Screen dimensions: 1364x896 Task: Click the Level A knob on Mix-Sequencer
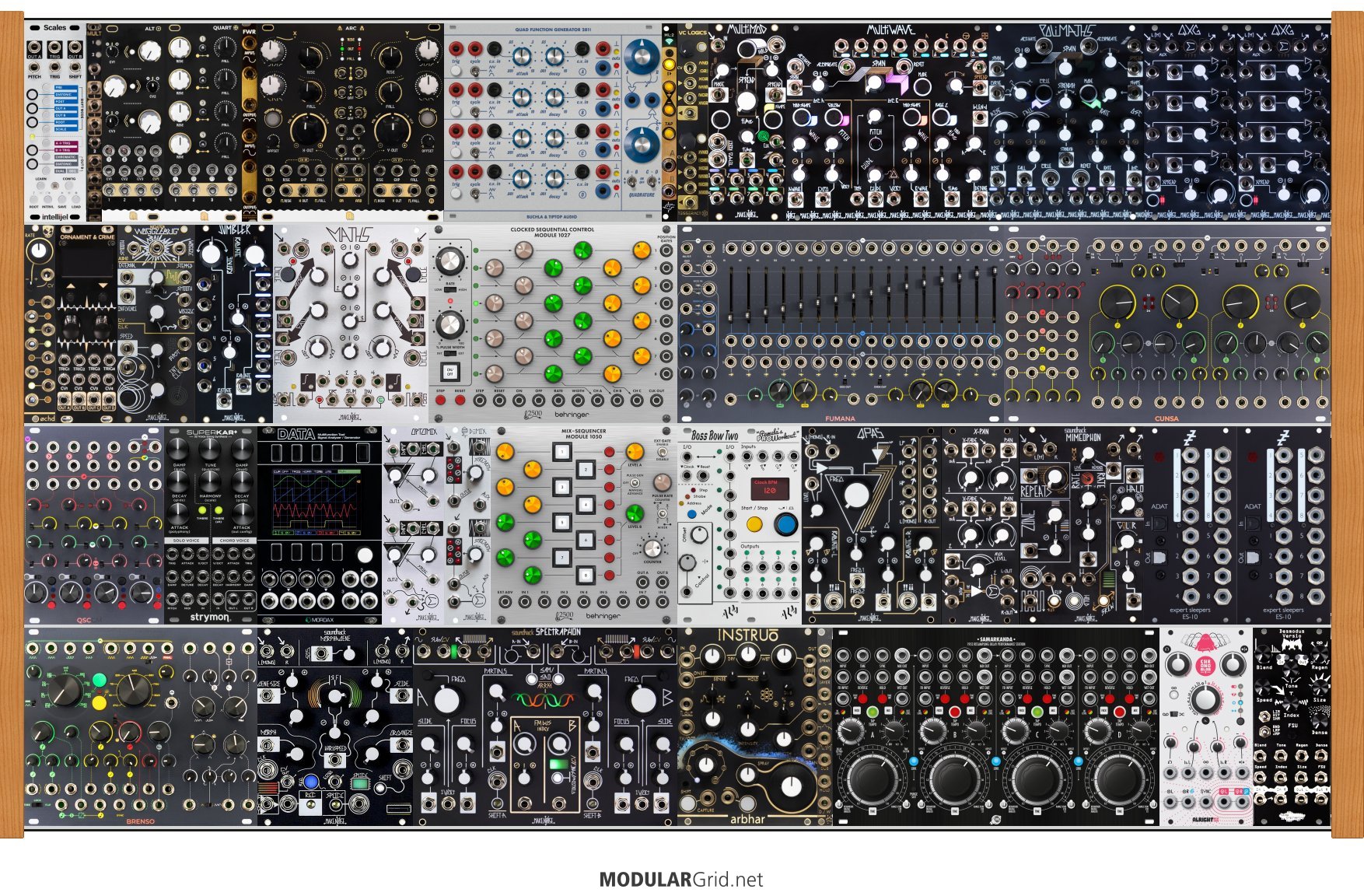635,451
